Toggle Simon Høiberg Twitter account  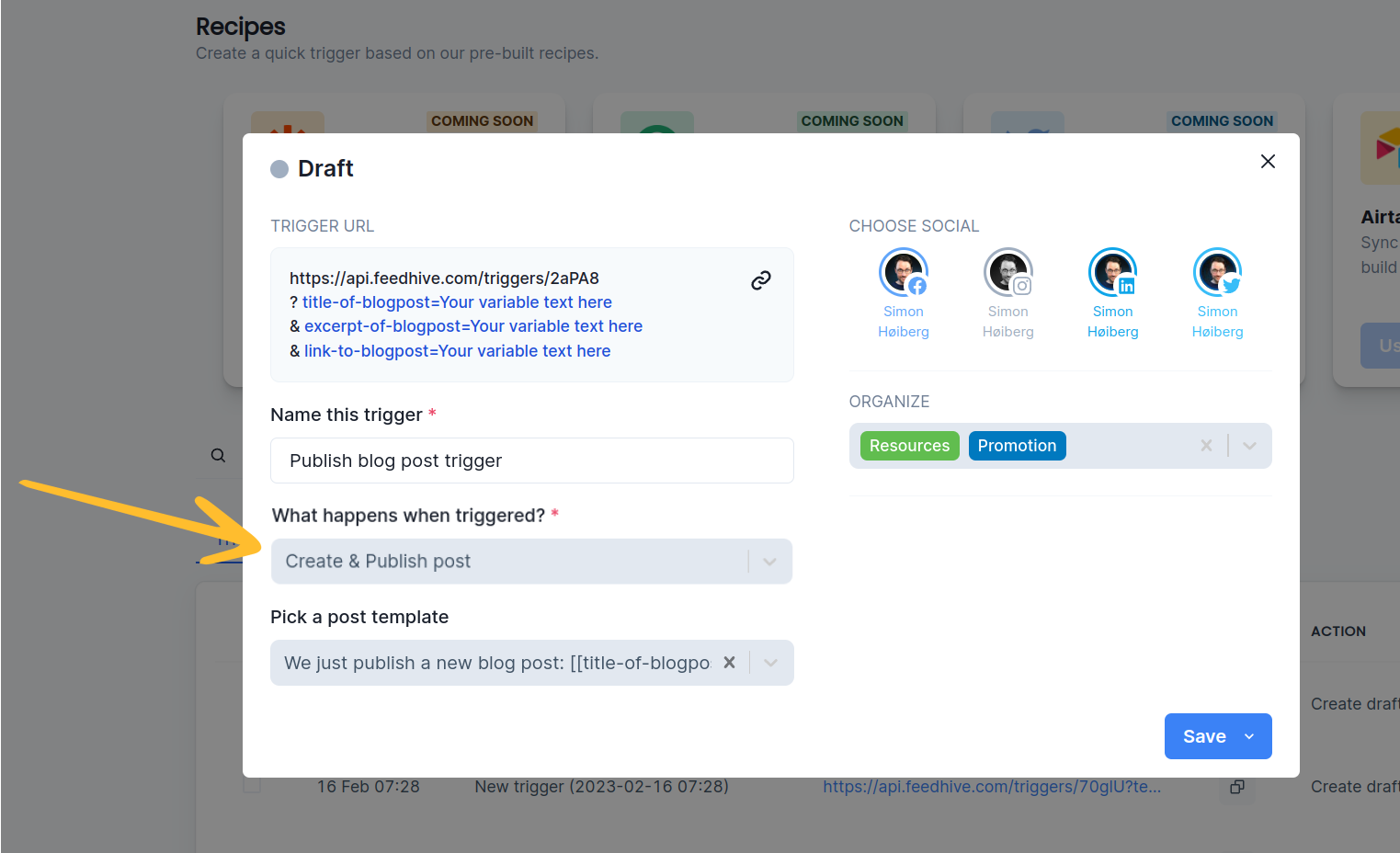click(x=1217, y=273)
